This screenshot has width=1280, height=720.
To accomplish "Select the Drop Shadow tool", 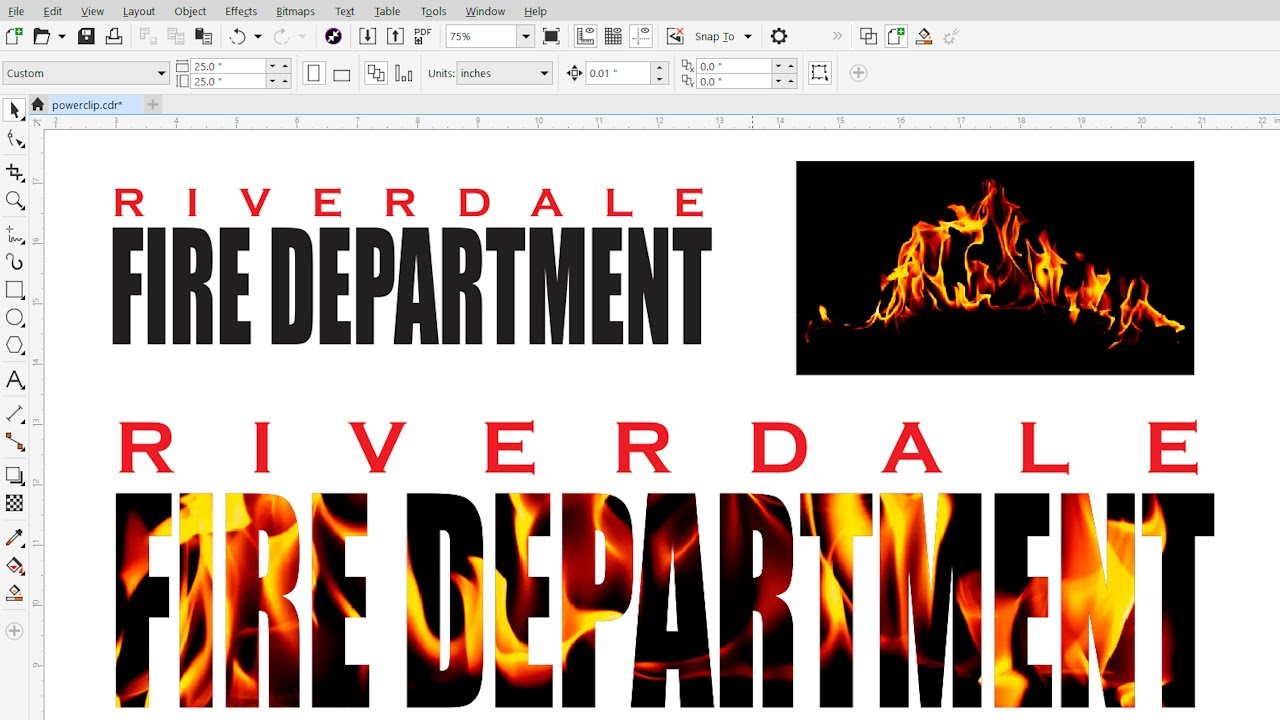I will [x=14, y=475].
